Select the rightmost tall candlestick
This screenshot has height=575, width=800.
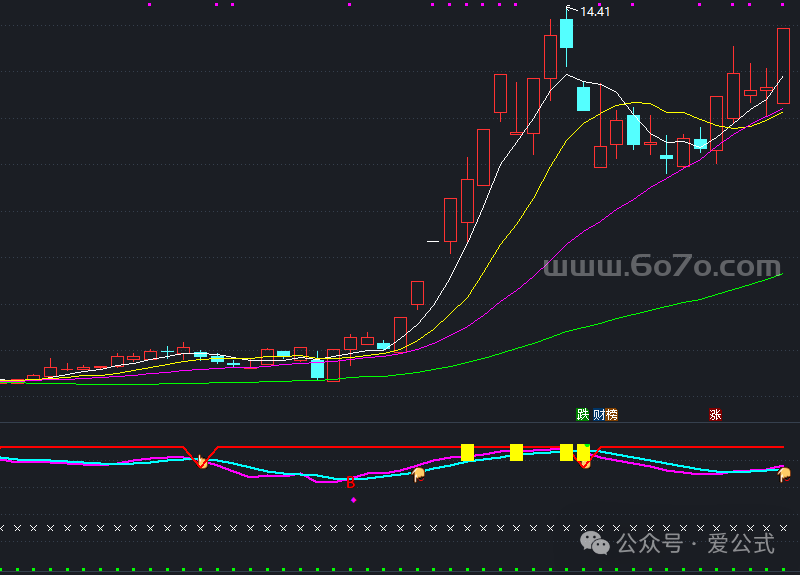[783, 65]
